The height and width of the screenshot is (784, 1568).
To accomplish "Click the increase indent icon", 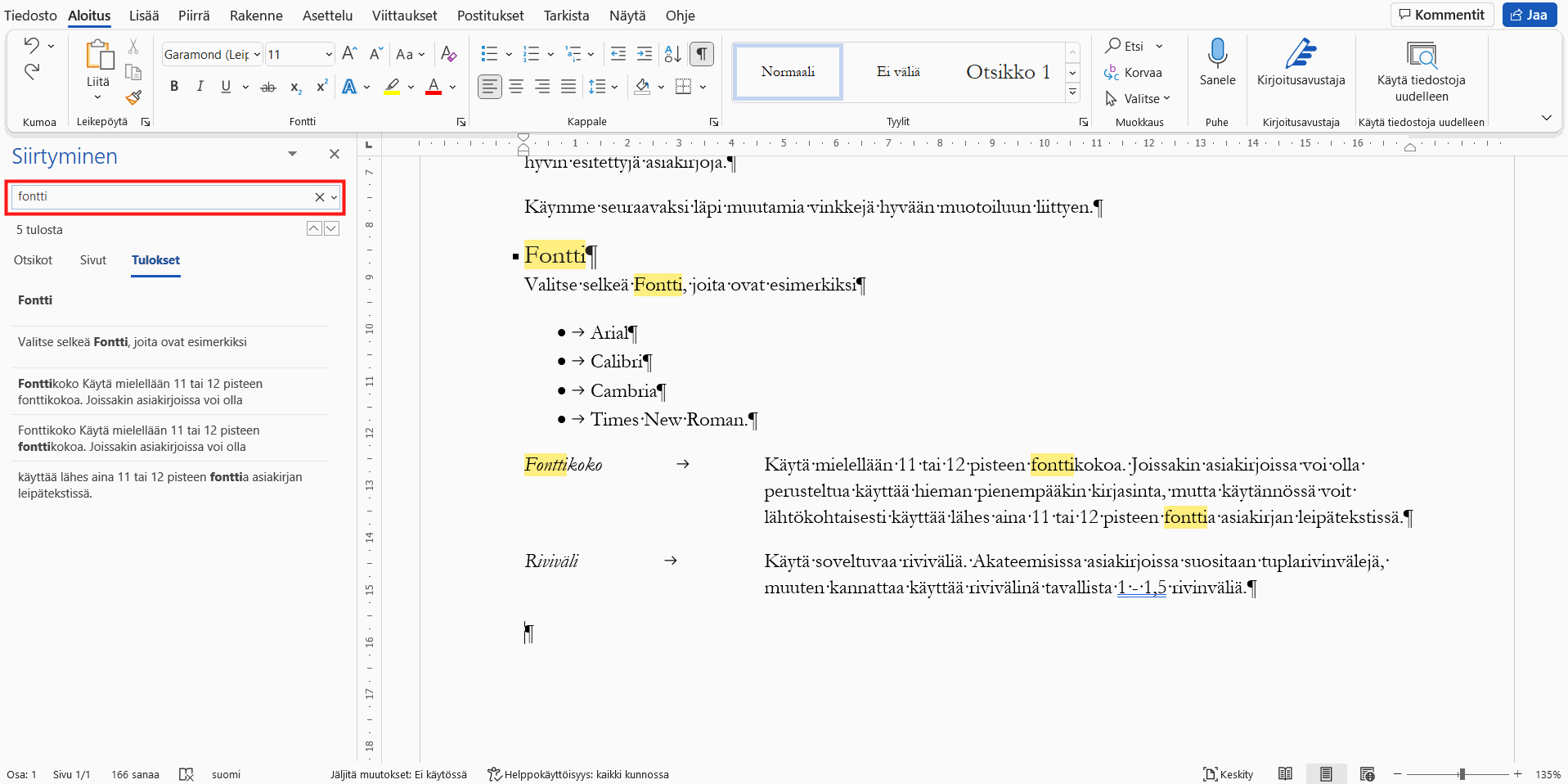I will coord(645,54).
